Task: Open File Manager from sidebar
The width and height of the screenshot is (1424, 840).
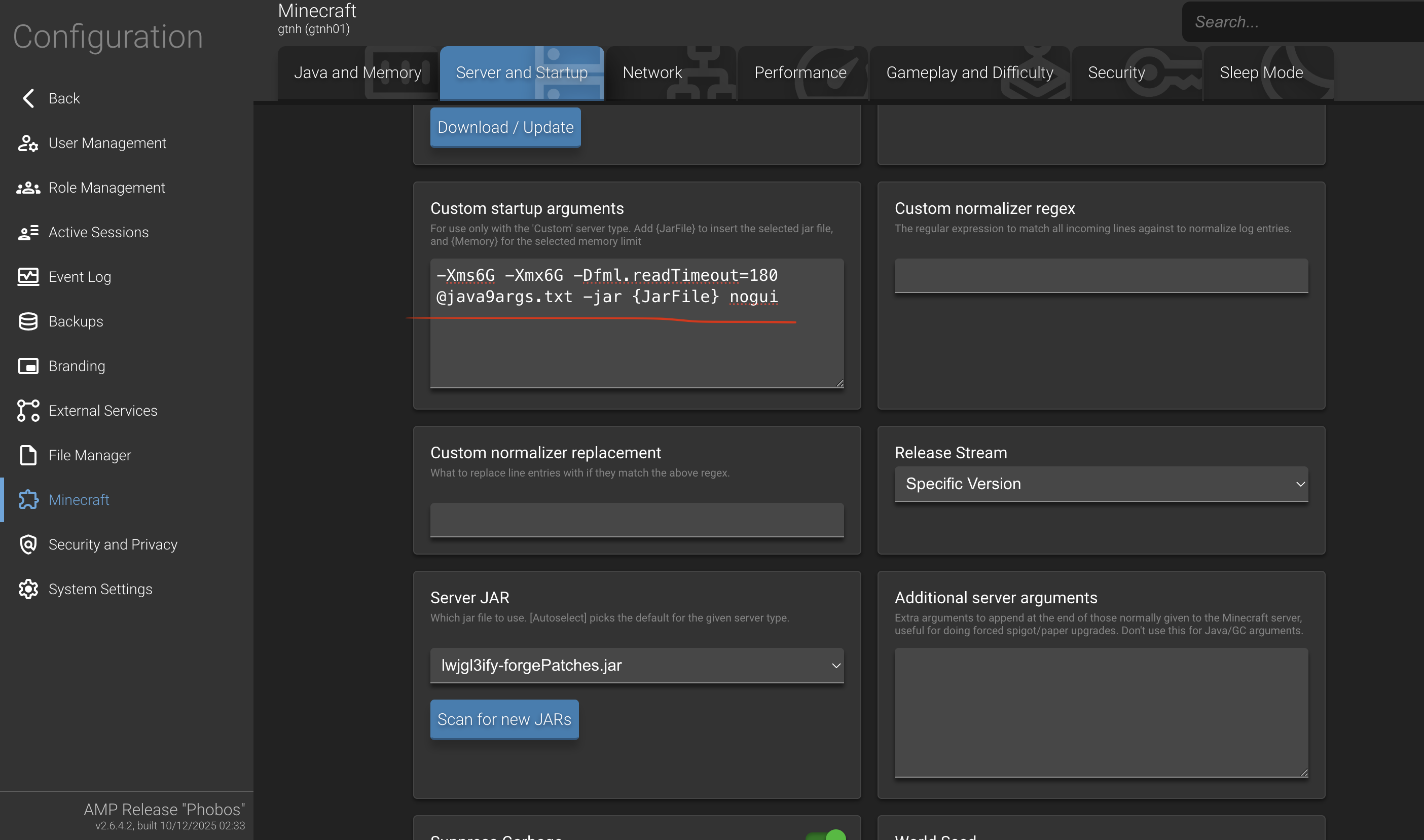Action: coord(90,455)
